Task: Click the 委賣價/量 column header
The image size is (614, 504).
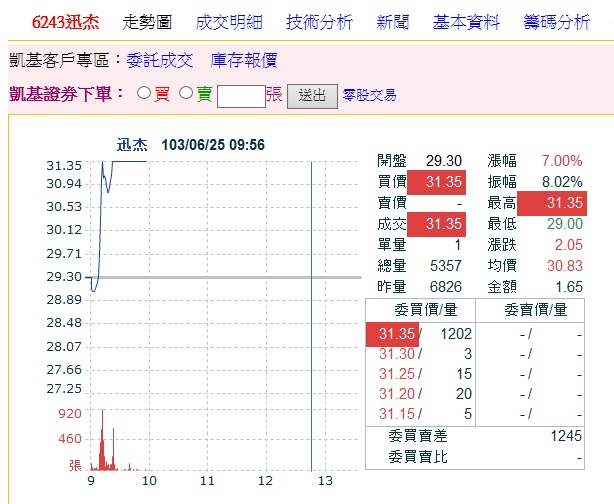Action: (535, 310)
